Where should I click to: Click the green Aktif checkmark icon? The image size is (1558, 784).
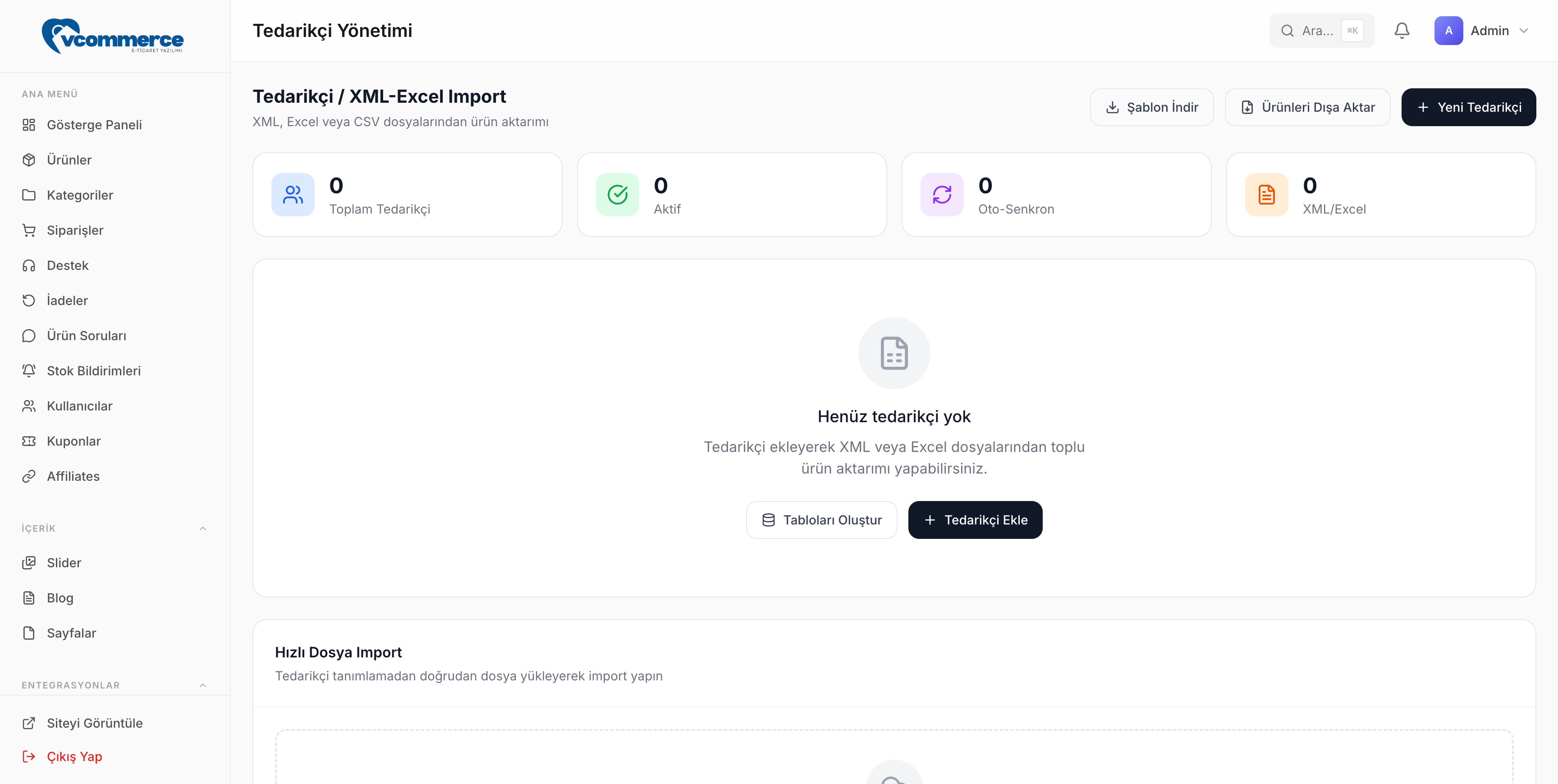[617, 195]
